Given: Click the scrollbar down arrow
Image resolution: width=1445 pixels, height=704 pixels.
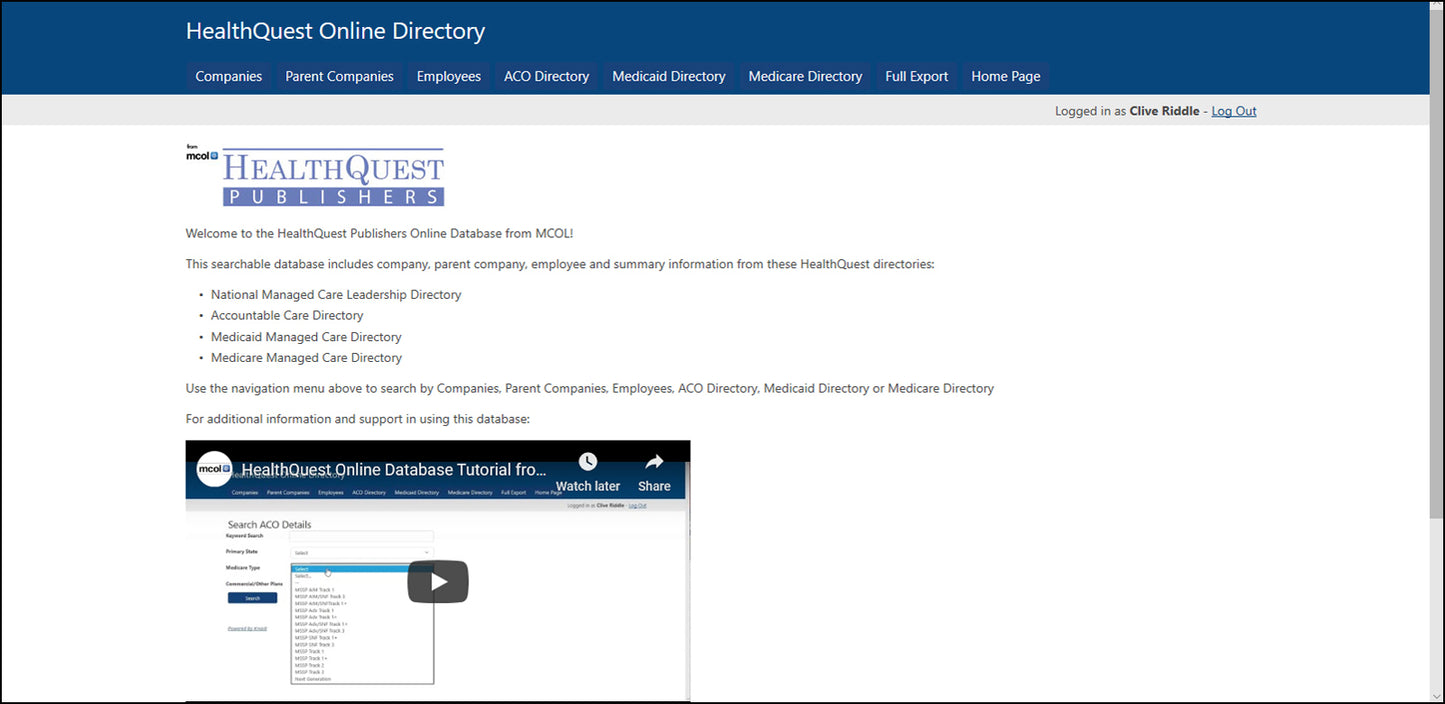Looking at the screenshot, I should pos(1437,696).
